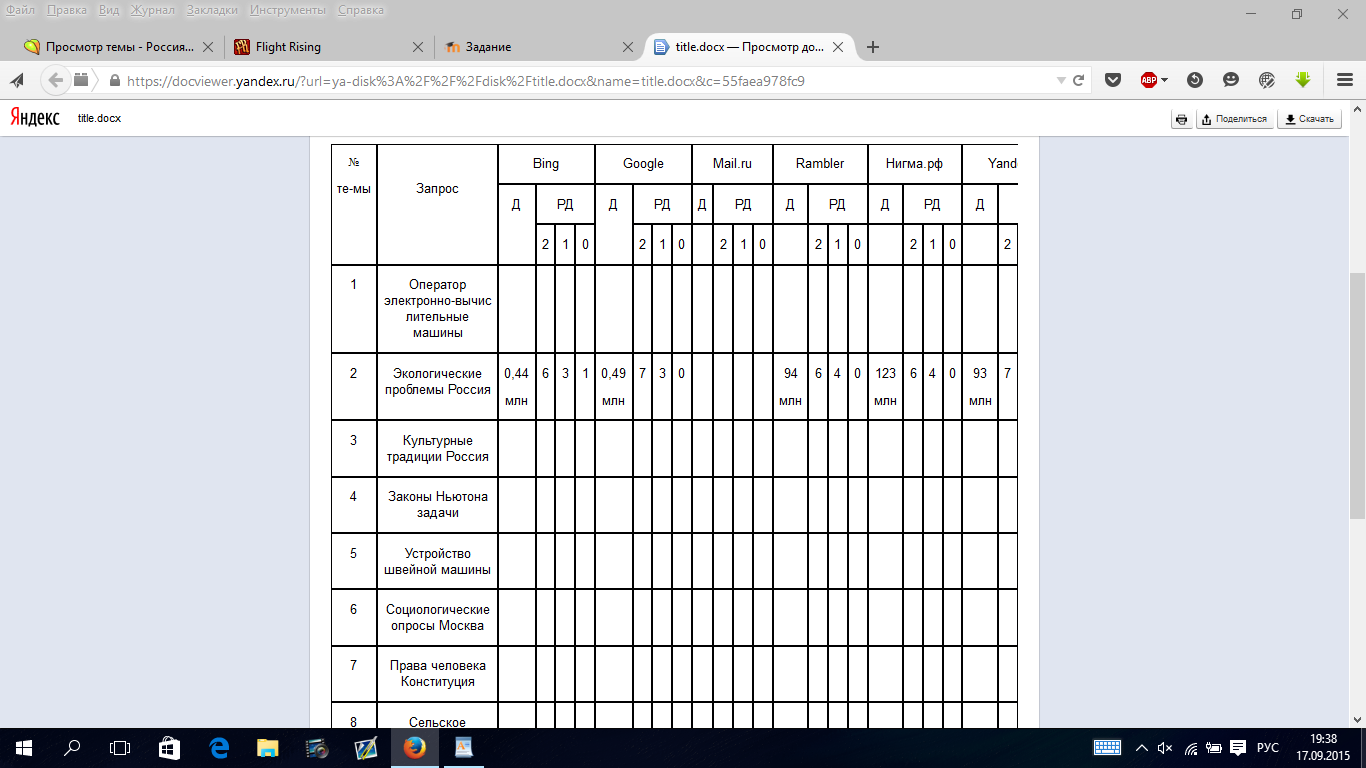Click the Bing column header

546,163
